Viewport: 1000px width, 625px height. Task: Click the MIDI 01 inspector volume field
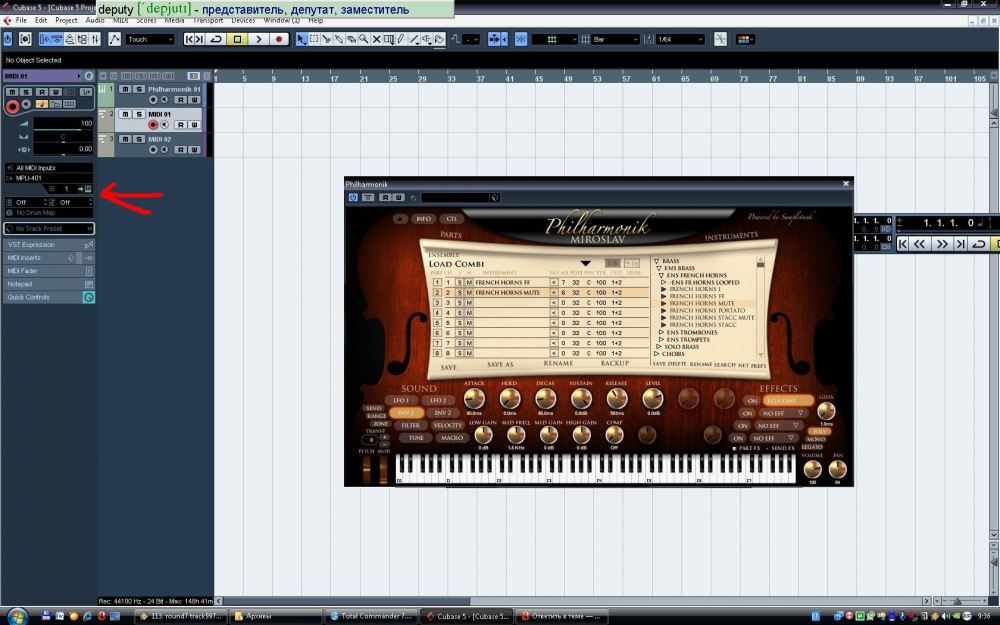click(x=63, y=123)
